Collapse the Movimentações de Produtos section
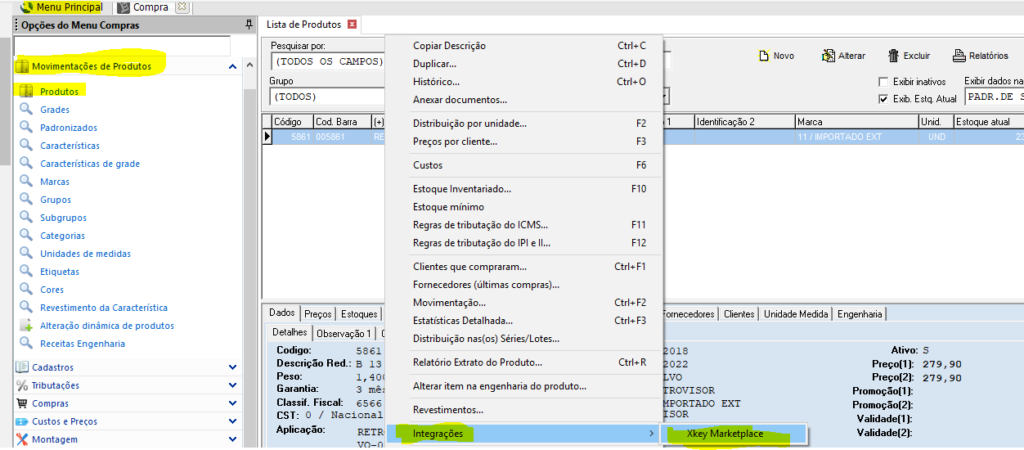 (x=233, y=67)
